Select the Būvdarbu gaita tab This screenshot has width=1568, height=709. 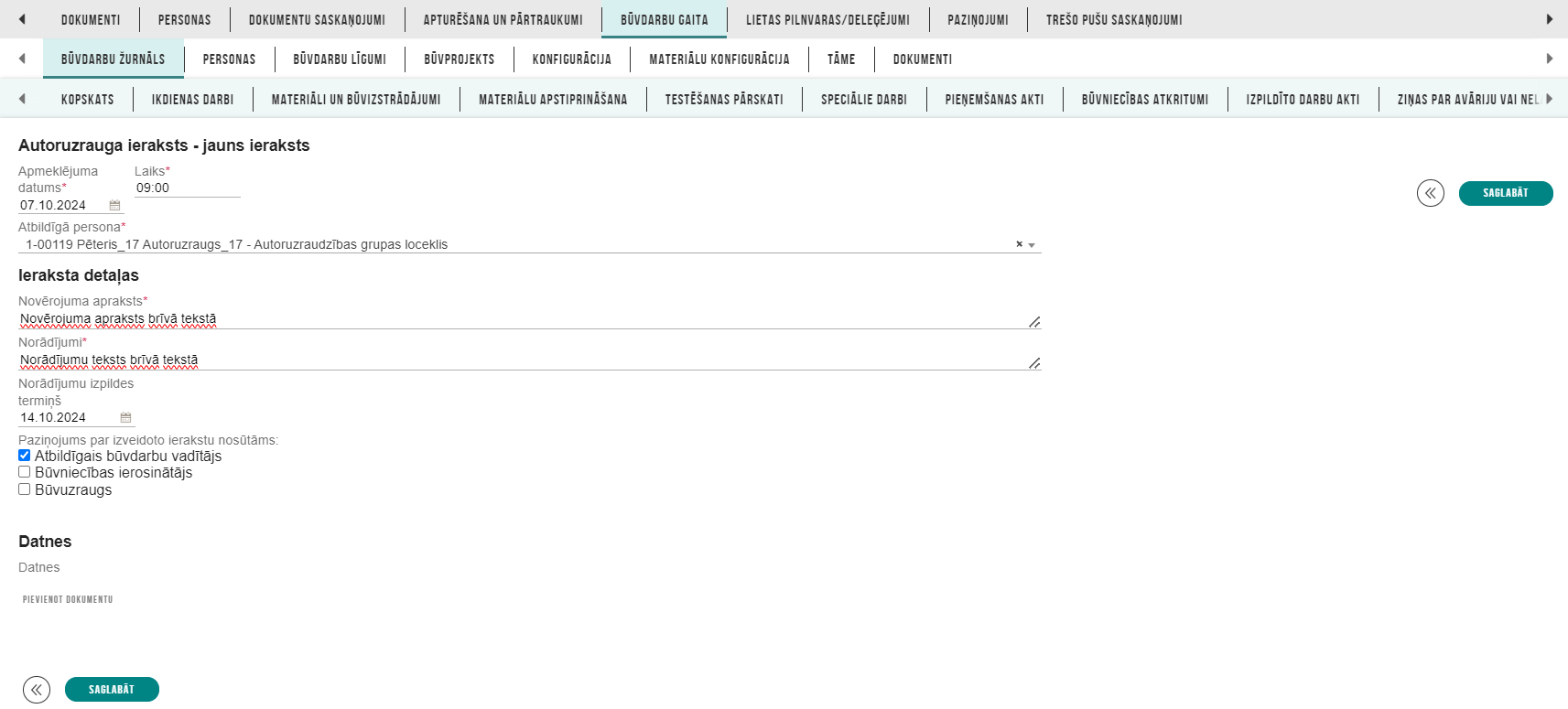[x=665, y=19]
